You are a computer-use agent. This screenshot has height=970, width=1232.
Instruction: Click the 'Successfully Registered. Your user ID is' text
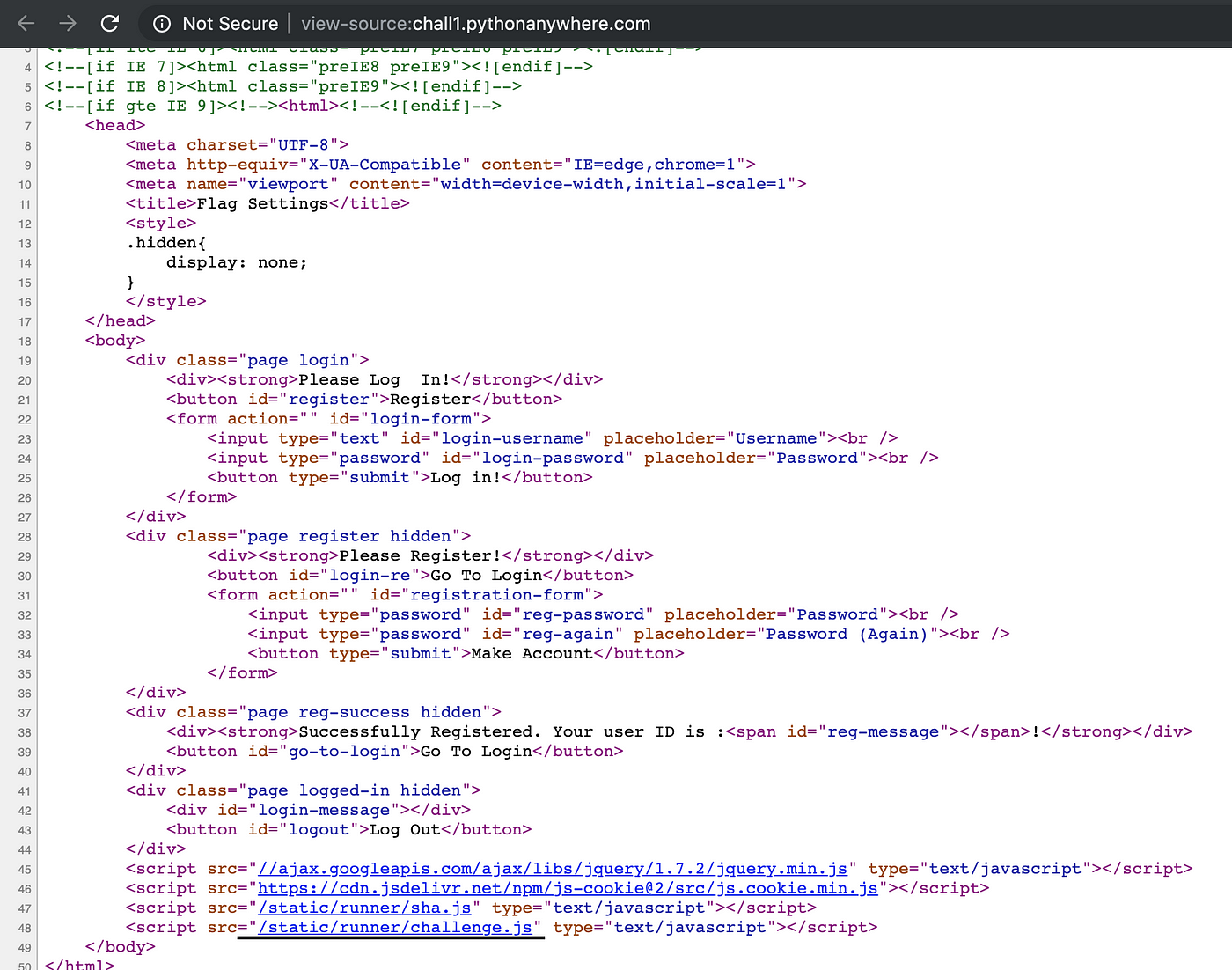tap(502, 731)
